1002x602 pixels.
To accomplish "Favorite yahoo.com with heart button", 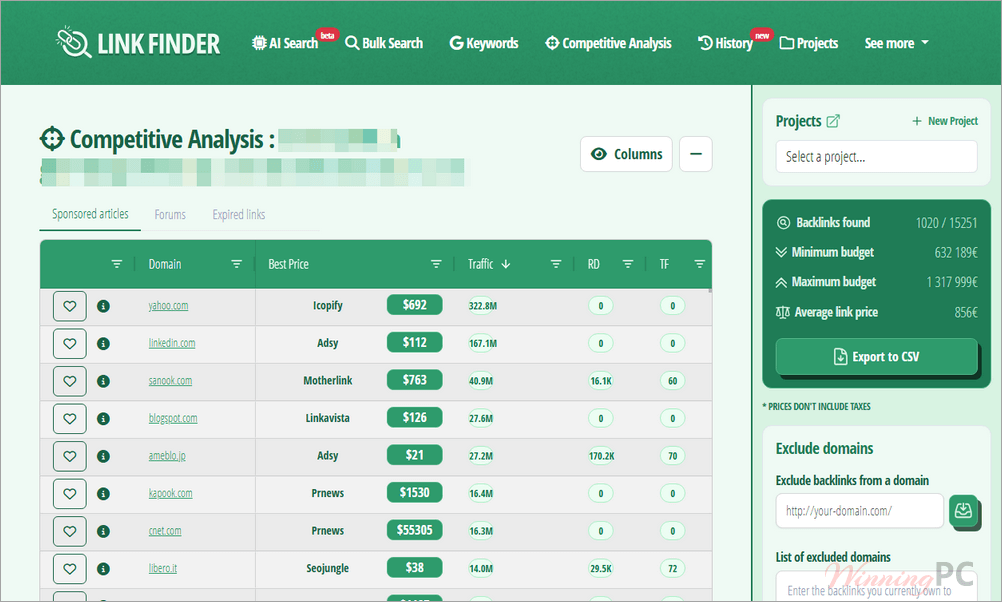I will (70, 306).
